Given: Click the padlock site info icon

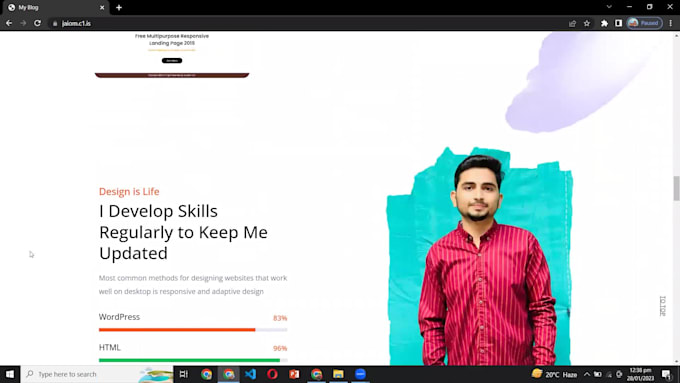Looking at the screenshot, I should tap(55, 23).
